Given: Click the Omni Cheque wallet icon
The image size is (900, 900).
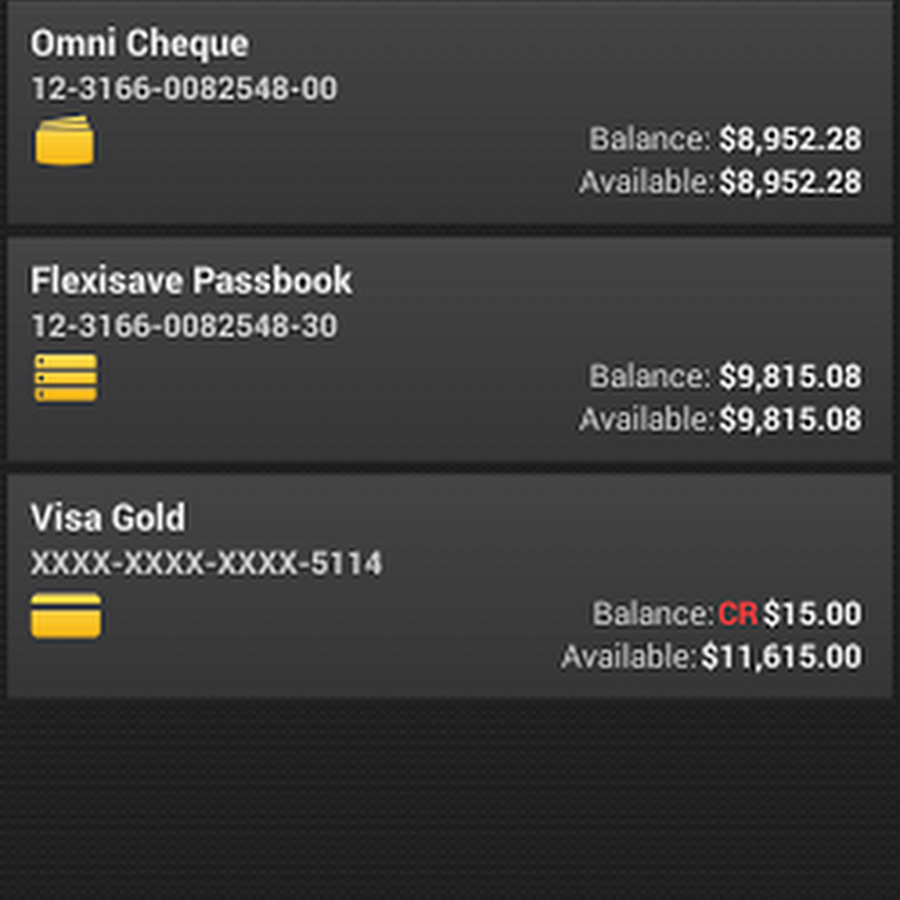Looking at the screenshot, I should pyautogui.click(x=65, y=141).
